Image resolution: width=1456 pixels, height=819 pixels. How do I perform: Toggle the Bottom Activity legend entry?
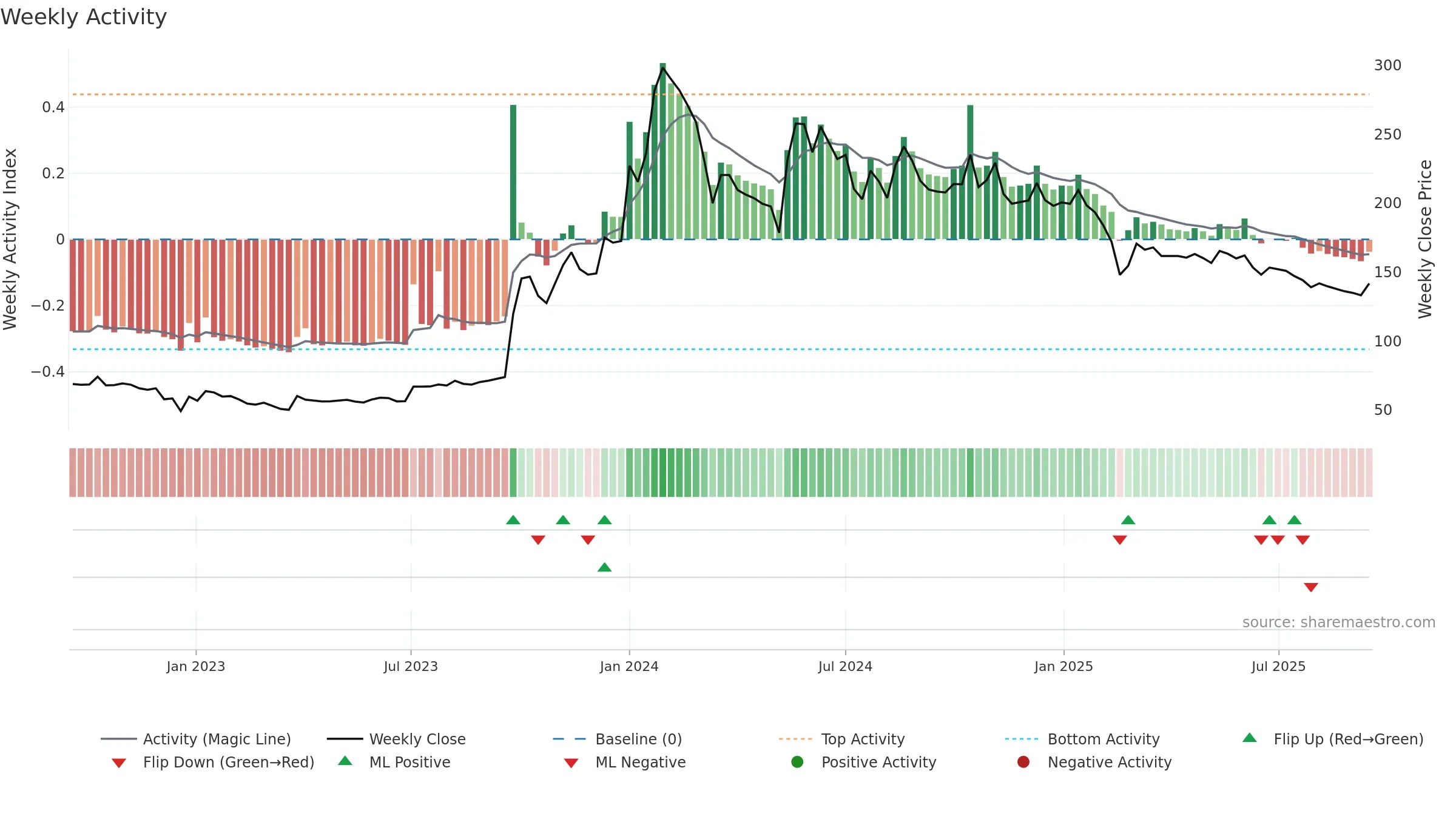pos(1082,739)
